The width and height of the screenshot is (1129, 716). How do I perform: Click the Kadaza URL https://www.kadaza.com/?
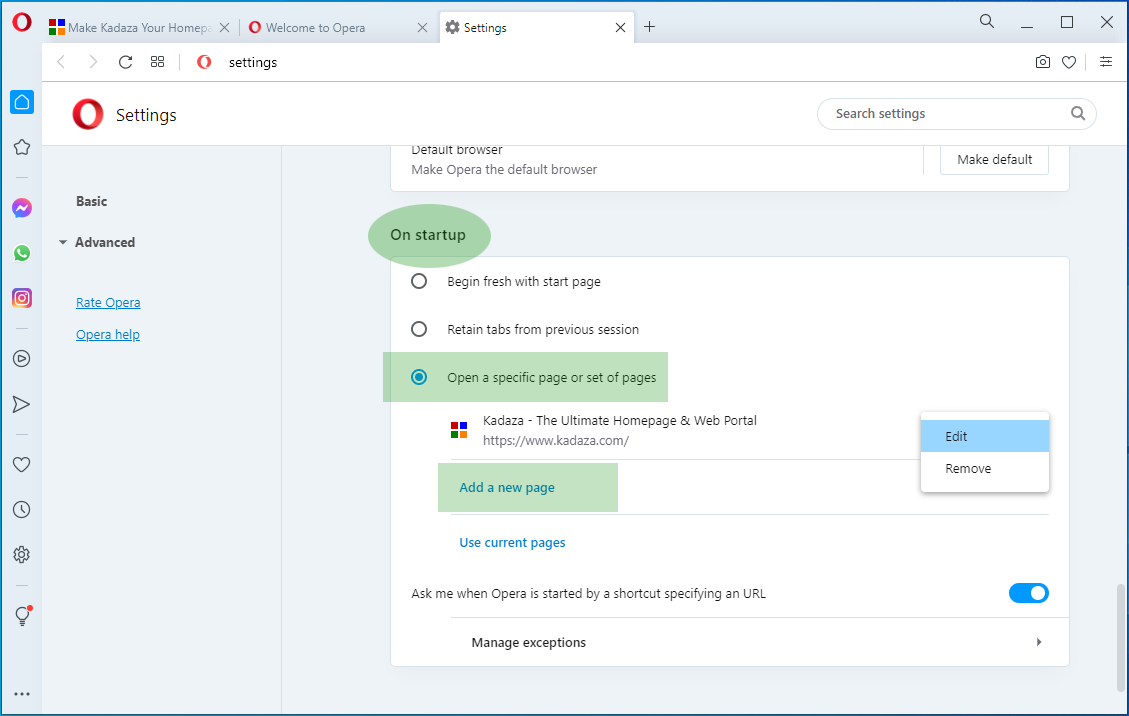pyautogui.click(x=556, y=441)
